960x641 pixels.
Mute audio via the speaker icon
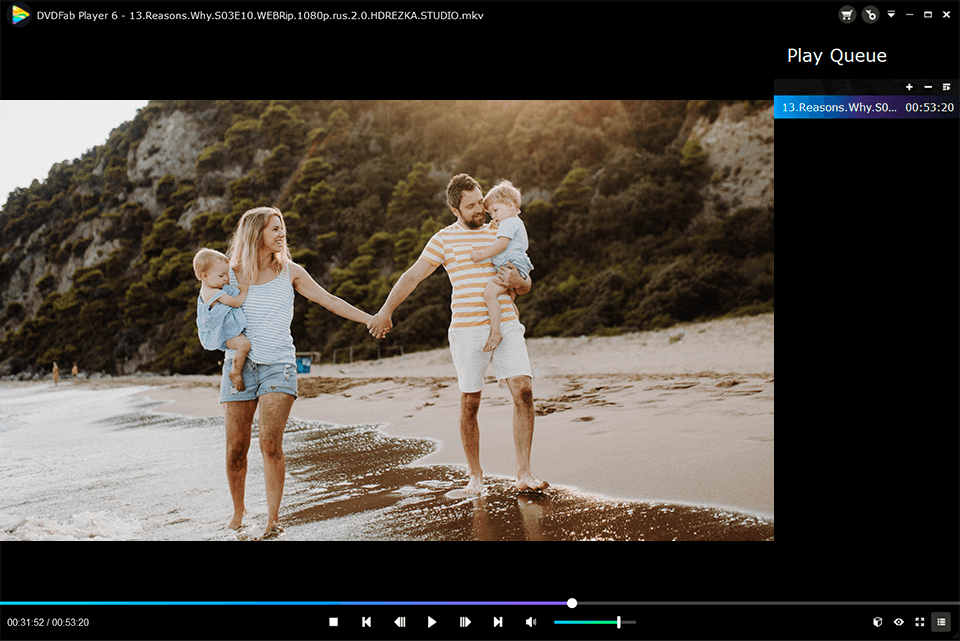(531, 621)
